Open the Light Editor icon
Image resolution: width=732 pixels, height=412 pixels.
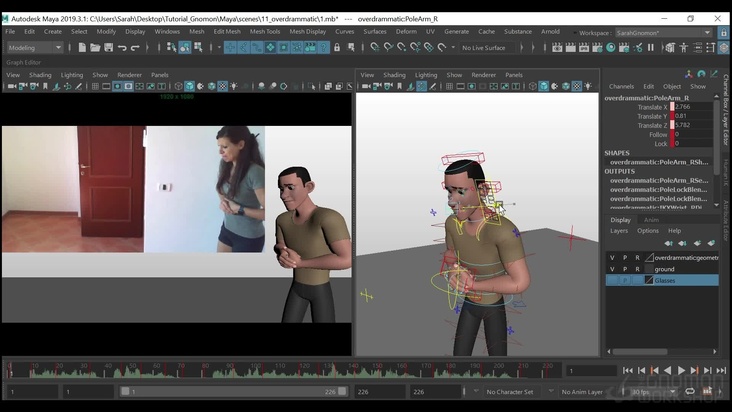(637, 48)
